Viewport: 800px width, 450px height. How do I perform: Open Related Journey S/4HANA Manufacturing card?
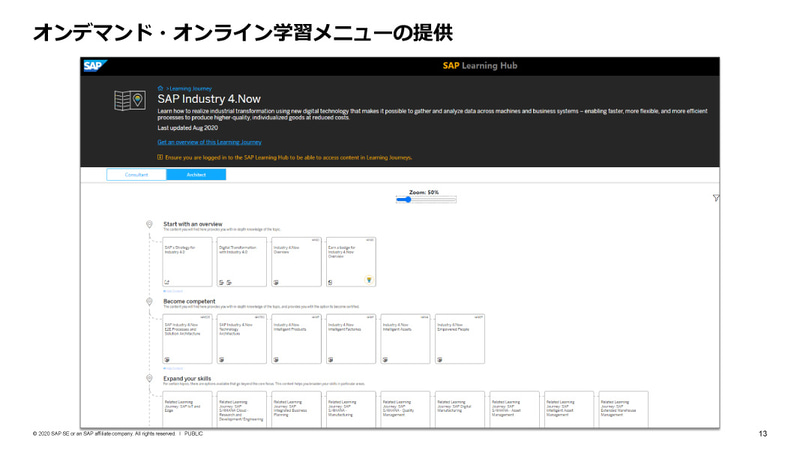[x=351, y=409]
